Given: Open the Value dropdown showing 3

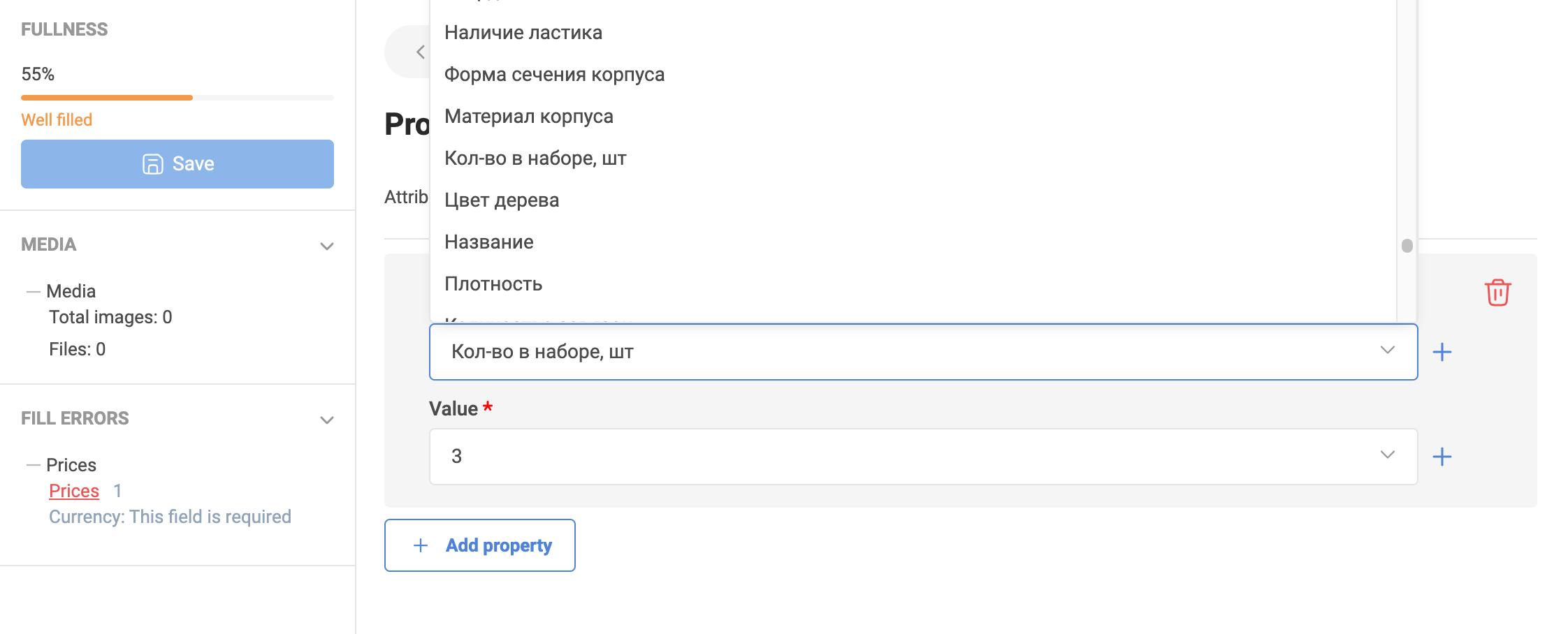Looking at the screenshot, I should click(923, 457).
